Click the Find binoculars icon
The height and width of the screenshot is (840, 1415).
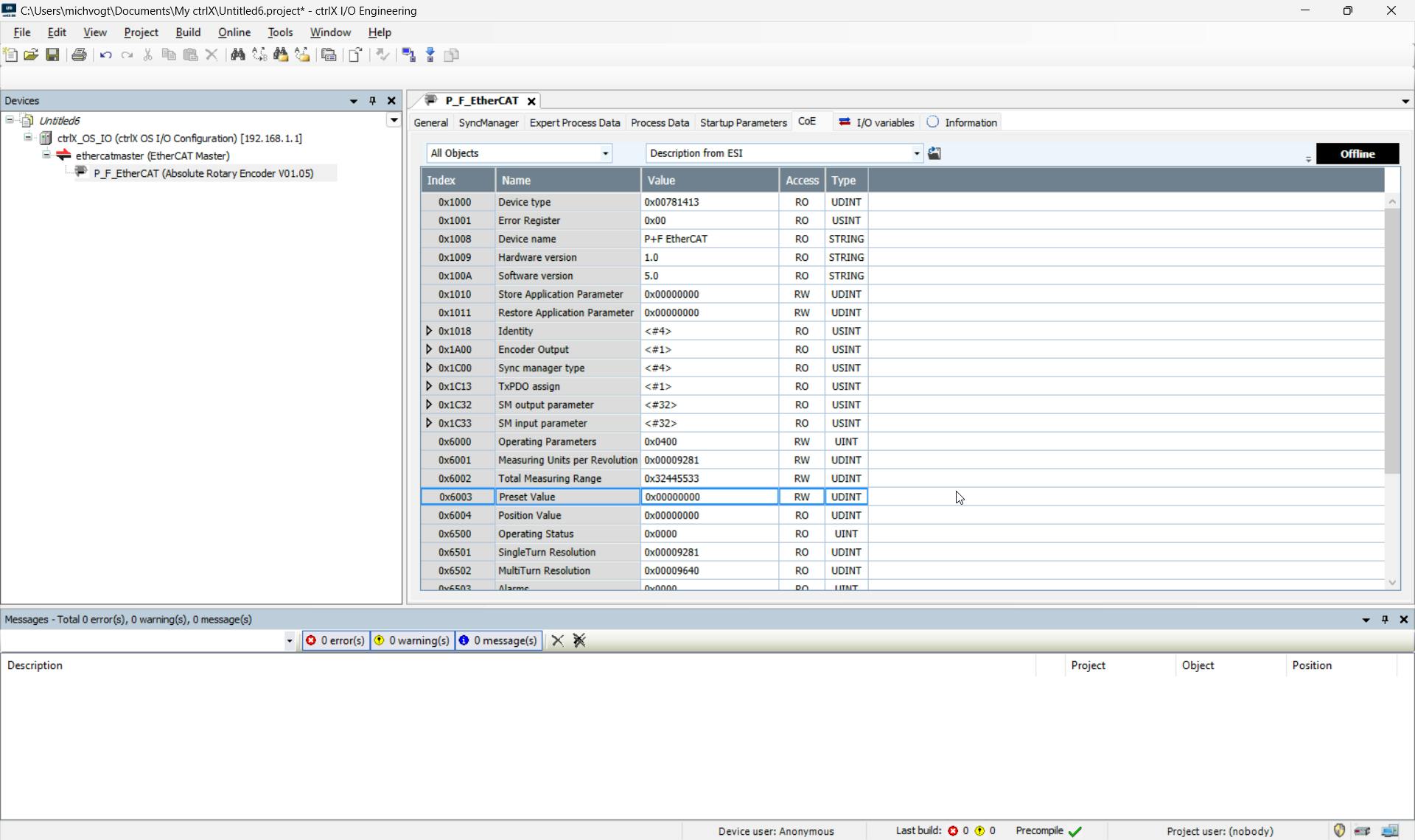coord(237,55)
